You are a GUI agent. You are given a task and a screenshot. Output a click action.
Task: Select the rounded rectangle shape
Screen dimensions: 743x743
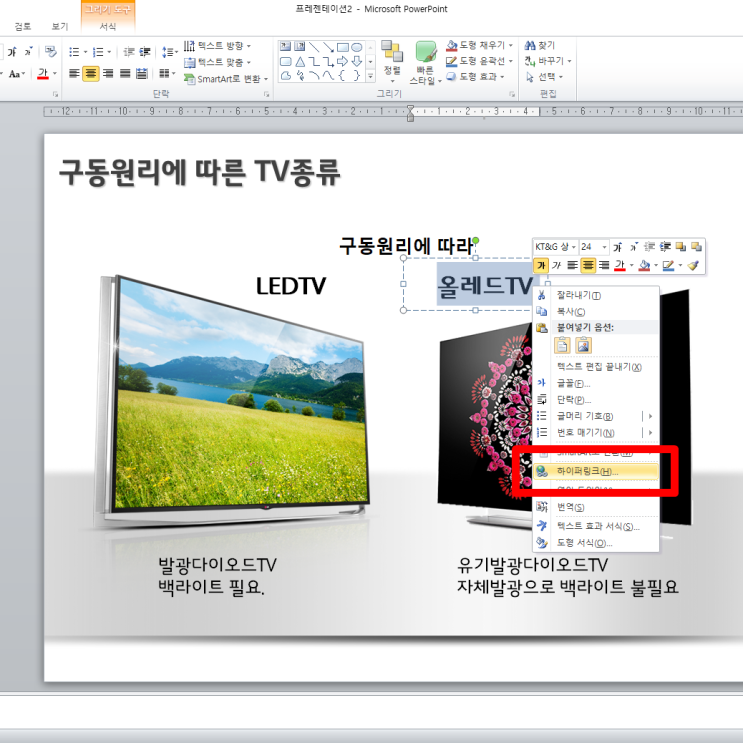[x=285, y=61]
